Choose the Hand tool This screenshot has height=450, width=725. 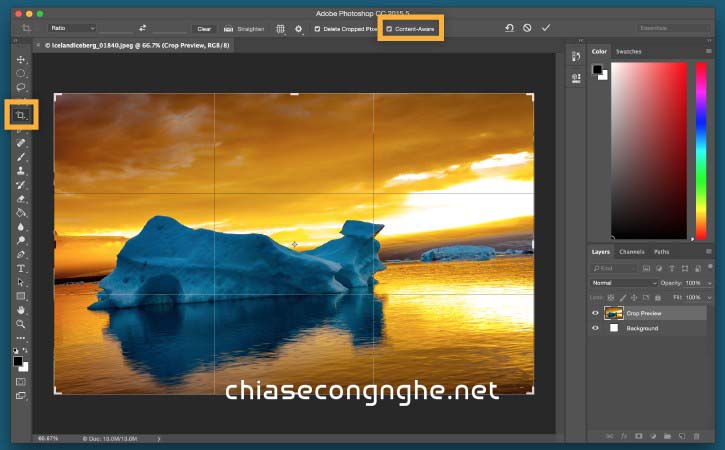point(21,310)
